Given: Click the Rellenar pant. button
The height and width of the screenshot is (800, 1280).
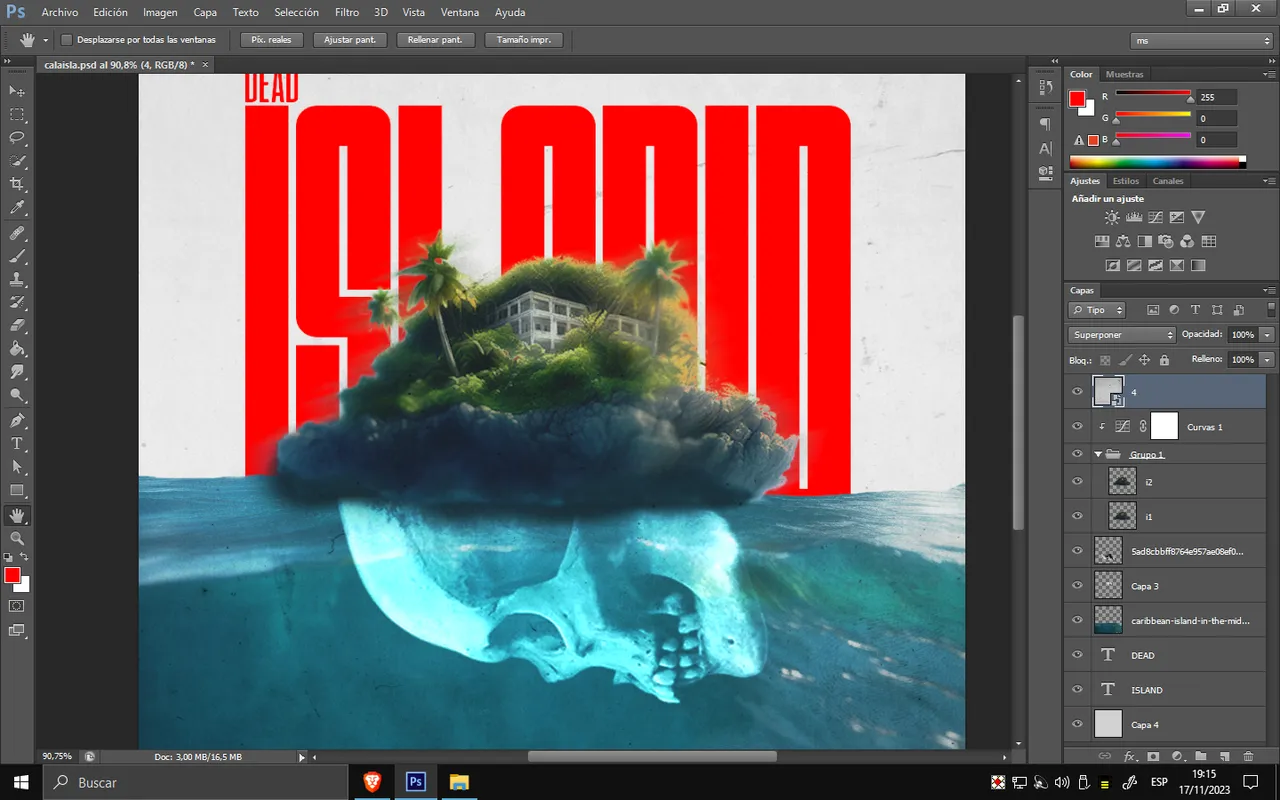Looking at the screenshot, I should [435, 40].
